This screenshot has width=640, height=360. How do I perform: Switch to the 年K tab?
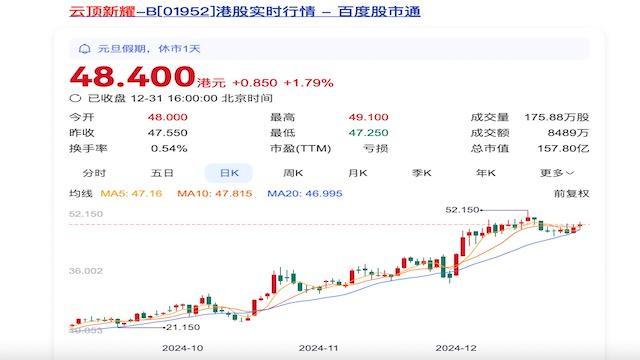(x=486, y=173)
